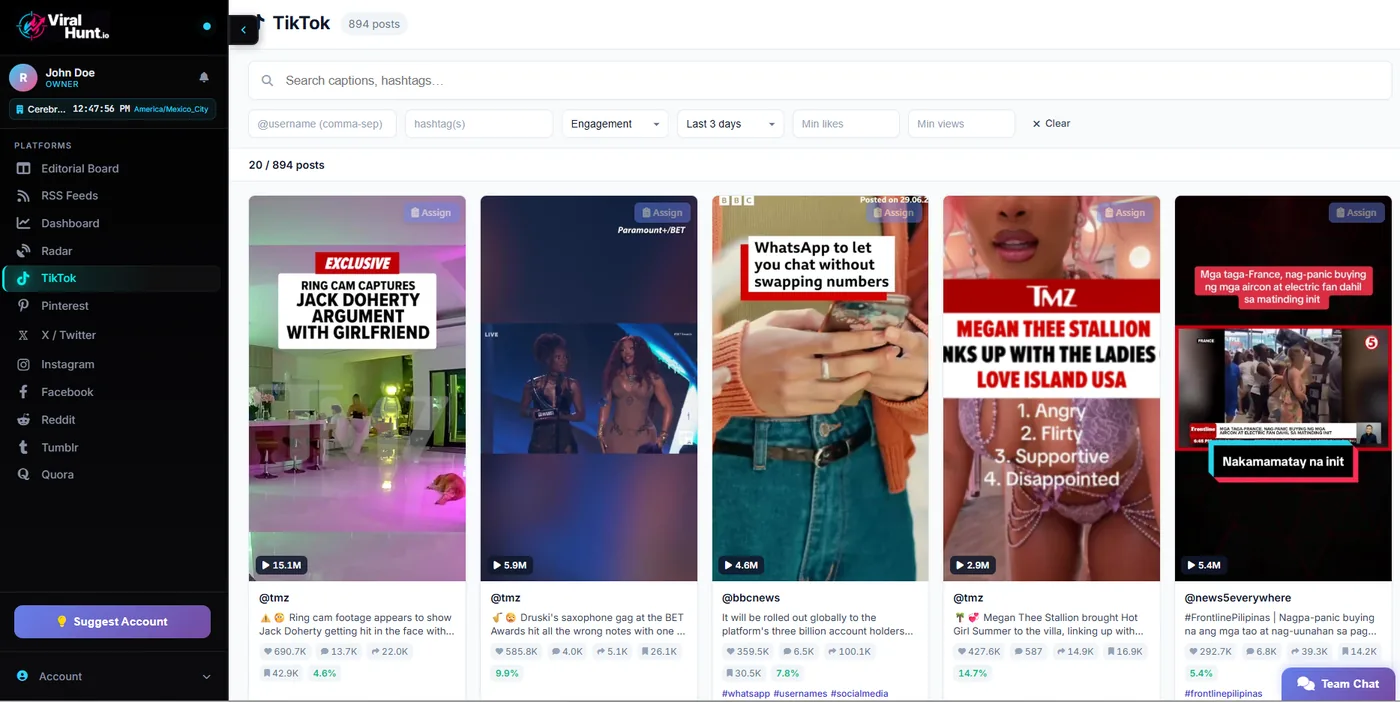Click the 5.4M views play badge
Screen dimensions: 1400x702
pyautogui.click(x=1203, y=565)
